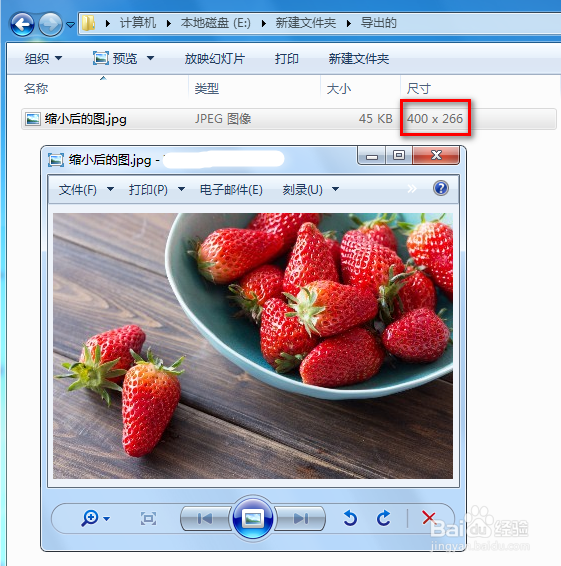Select 本地磁盘 (E:) in the address path
Screen dimensions: 561x566
[216, 23]
